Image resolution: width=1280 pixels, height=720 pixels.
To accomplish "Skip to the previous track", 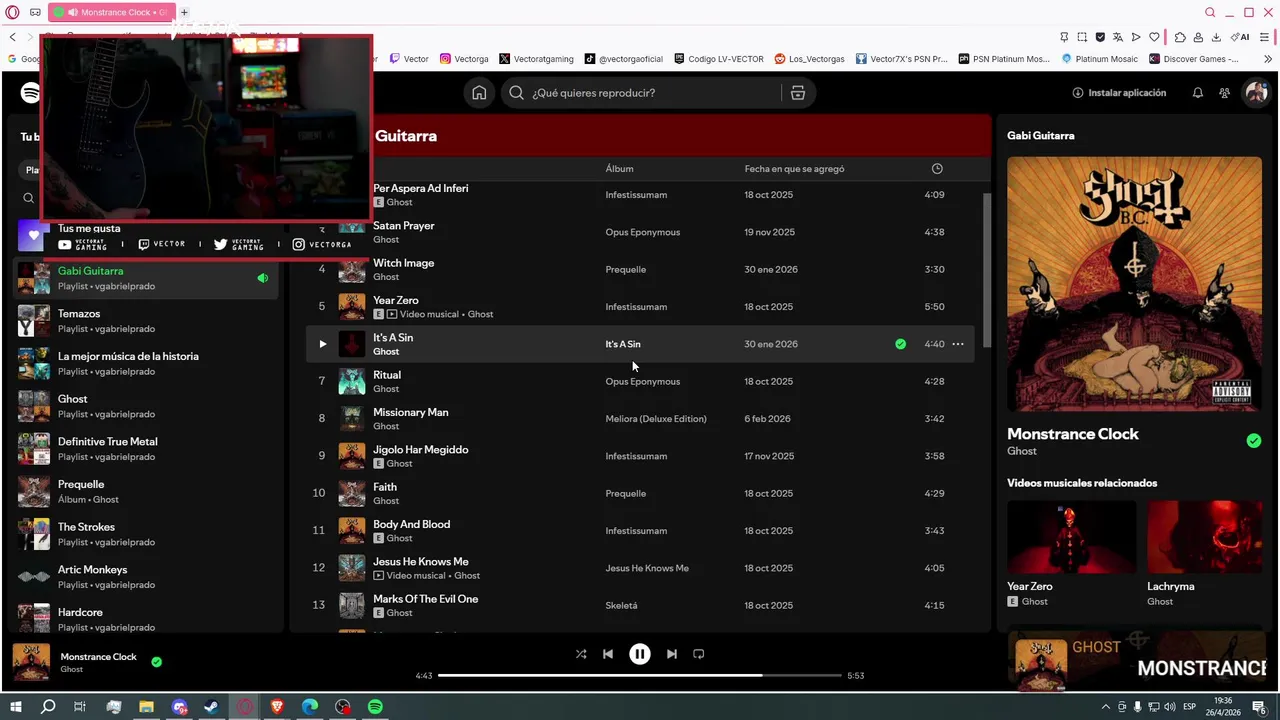I will coord(608,654).
